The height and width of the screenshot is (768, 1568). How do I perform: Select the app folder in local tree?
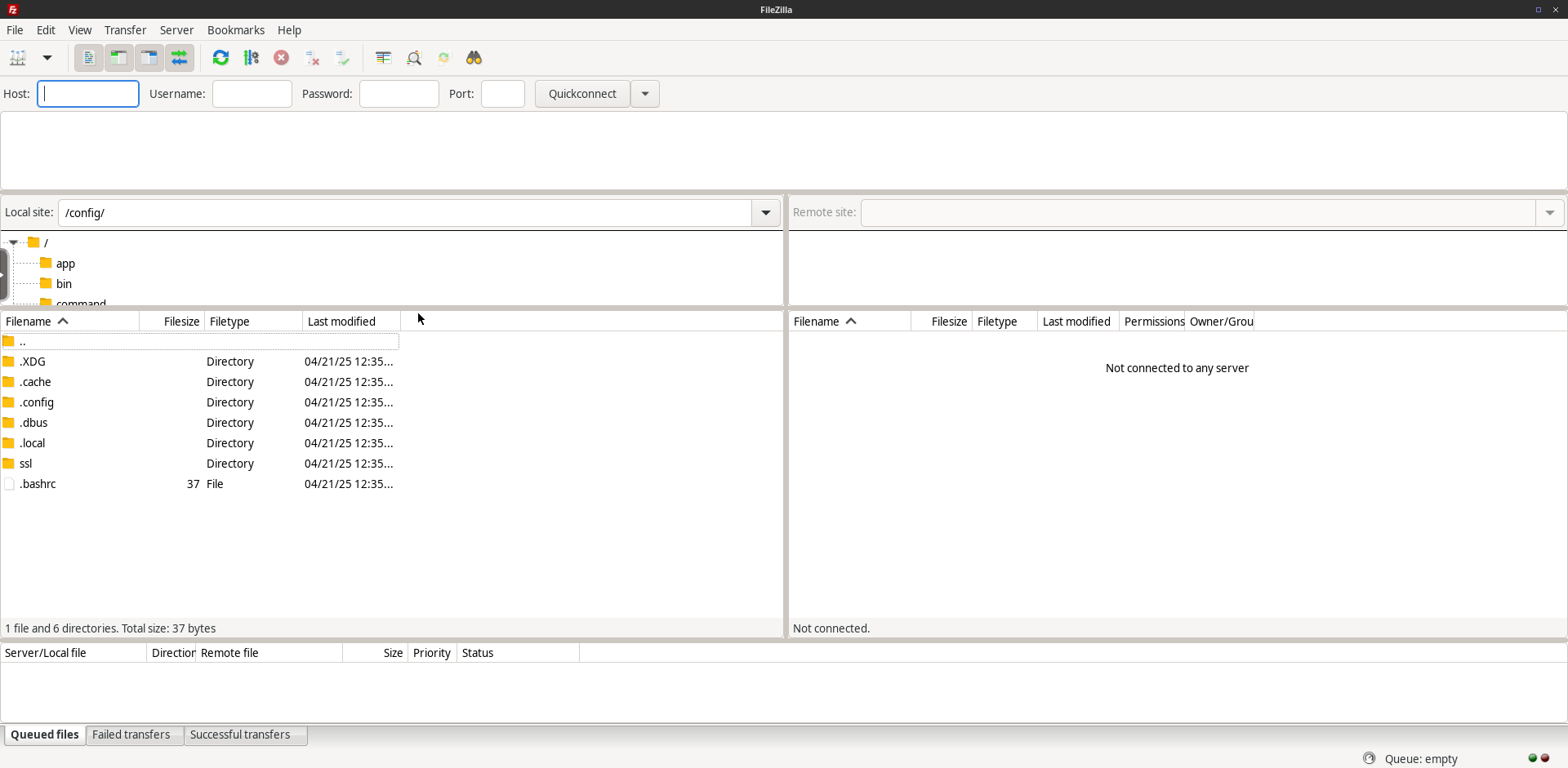pos(65,264)
